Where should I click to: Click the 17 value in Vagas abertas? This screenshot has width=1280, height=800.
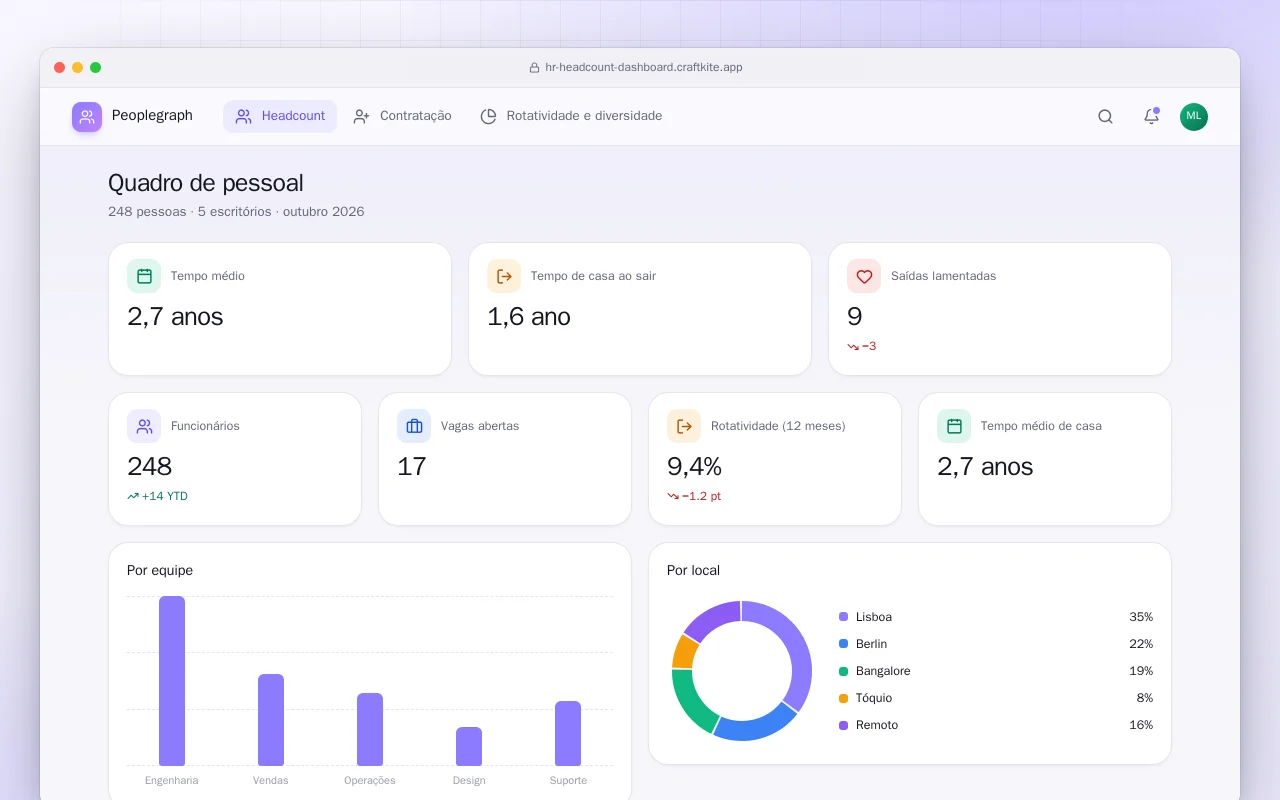(x=412, y=467)
